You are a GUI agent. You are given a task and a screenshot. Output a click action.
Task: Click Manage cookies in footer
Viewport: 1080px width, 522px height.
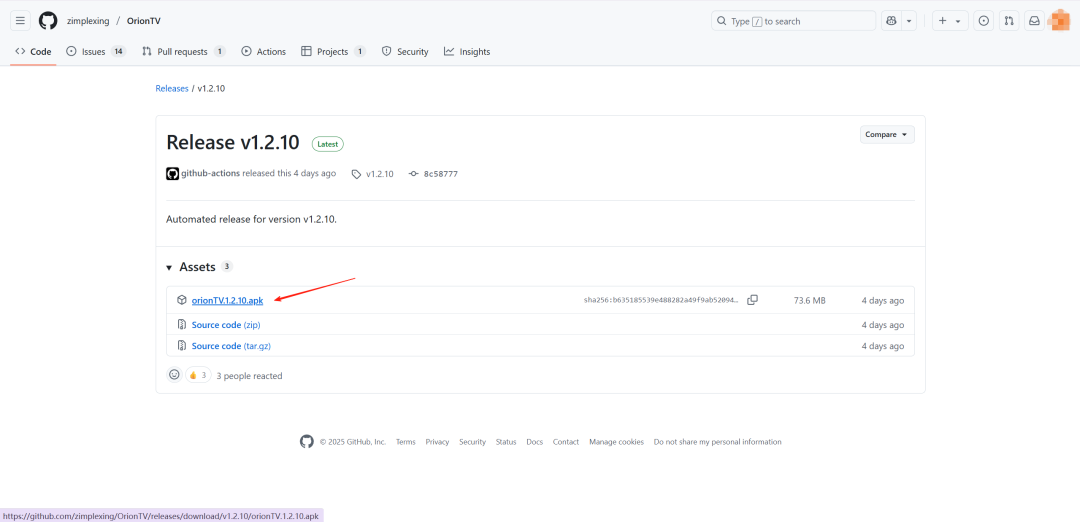(x=616, y=442)
